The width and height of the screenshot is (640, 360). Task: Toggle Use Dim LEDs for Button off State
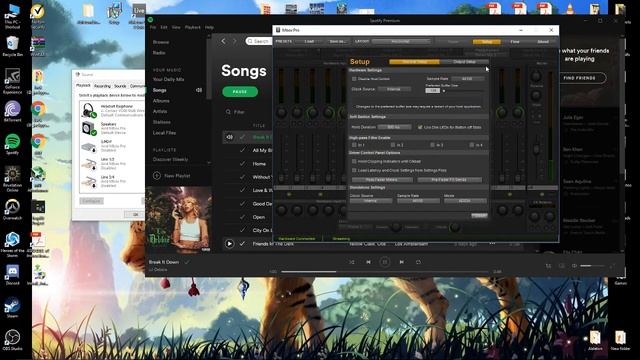click(420, 127)
